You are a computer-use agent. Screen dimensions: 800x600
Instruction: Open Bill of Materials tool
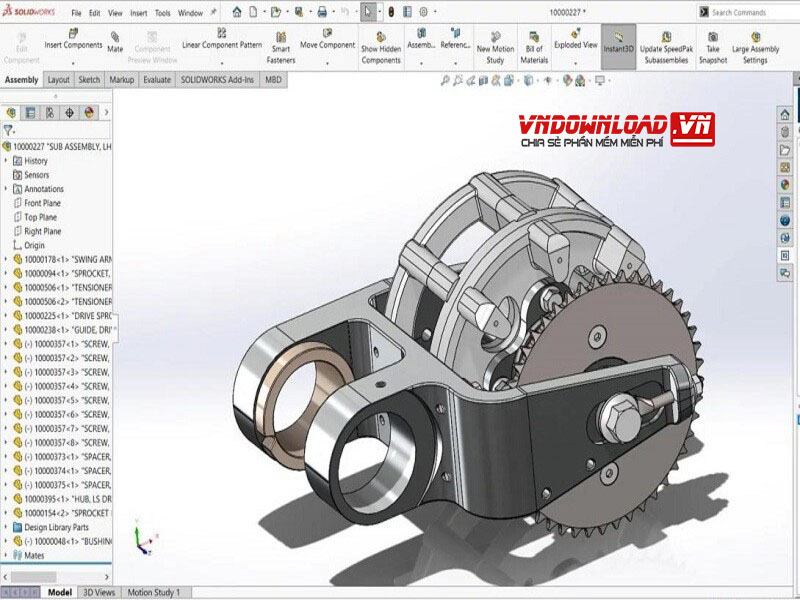534,47
